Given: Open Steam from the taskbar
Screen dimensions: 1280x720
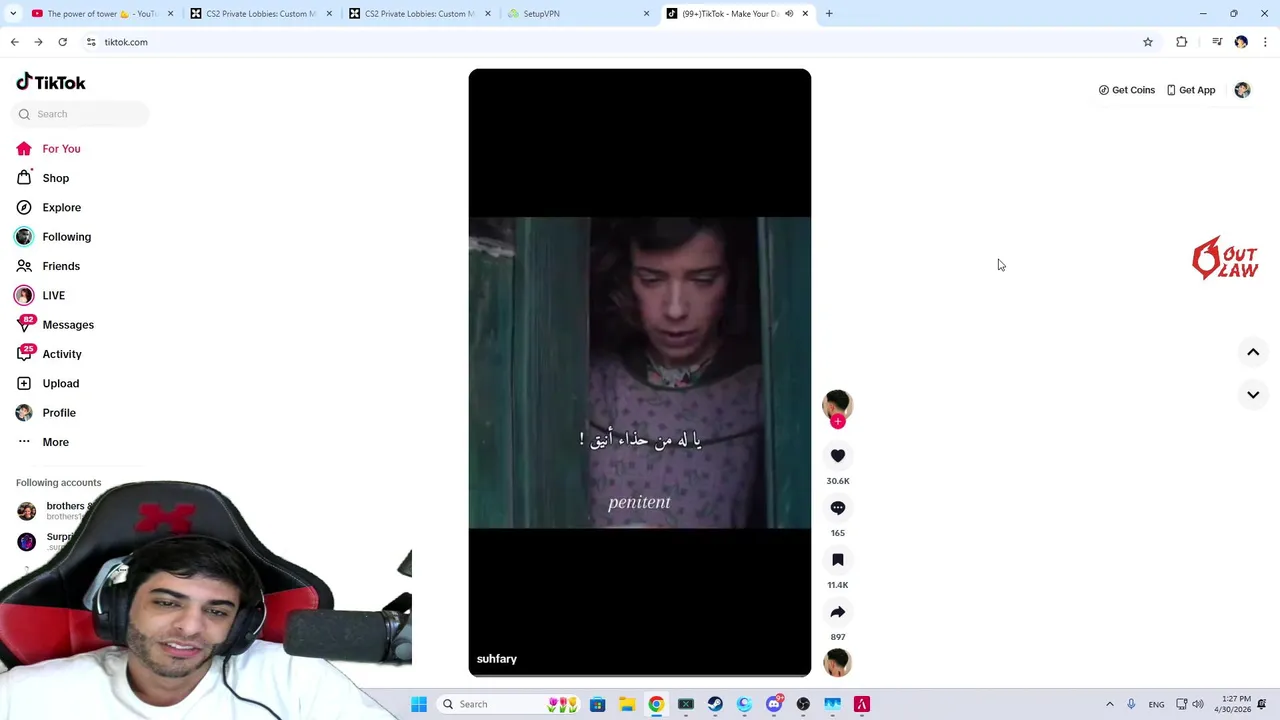Looking at the screenshot, I should [x=715, y=704].
